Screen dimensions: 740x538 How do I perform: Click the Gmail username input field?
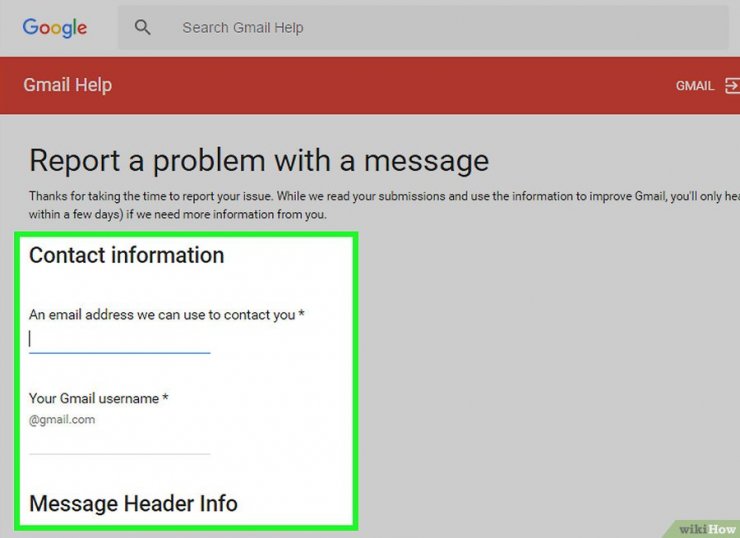119,442
